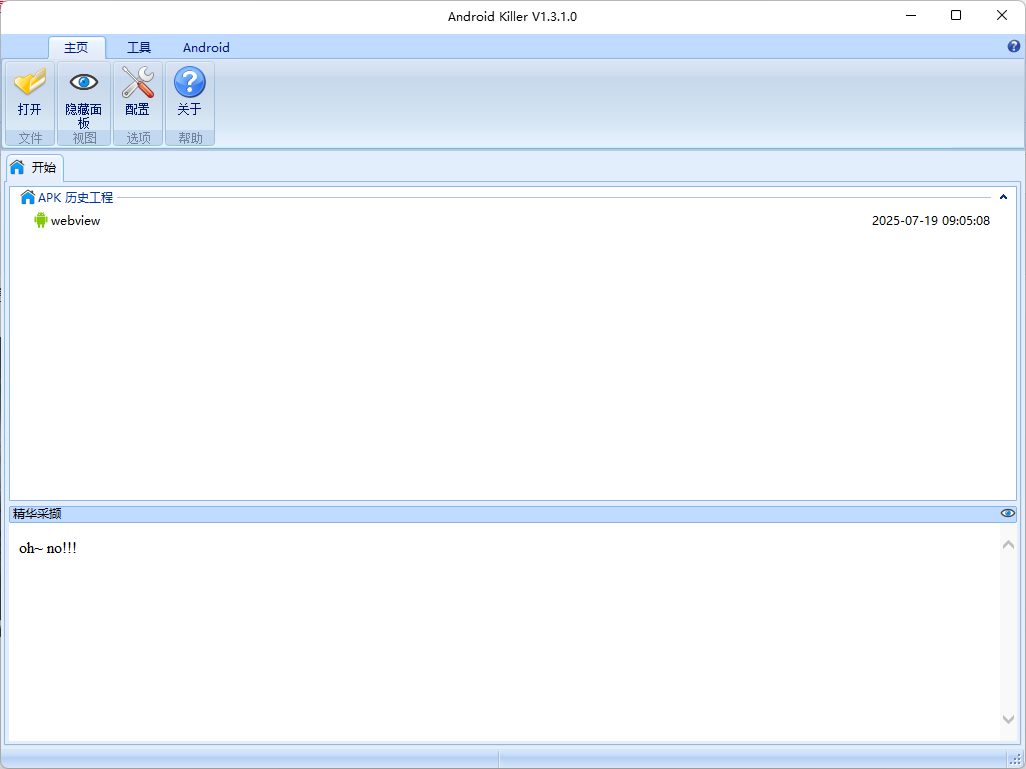Click the scroll up arrow in 精华采撷
This screenshot has height=769, width=1026.
pyautogui.click(x=1008, y=545)
